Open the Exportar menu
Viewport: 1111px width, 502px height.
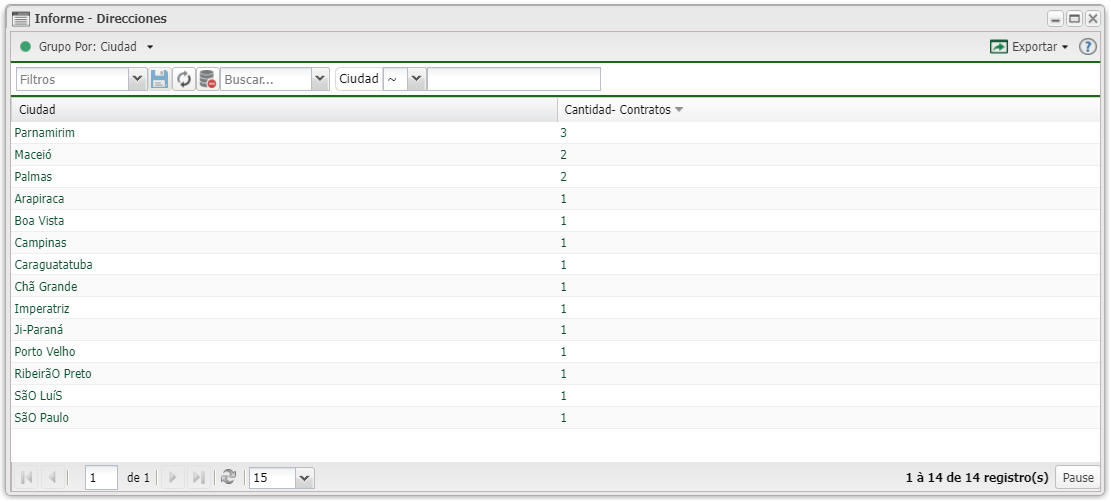(1029, 47)
